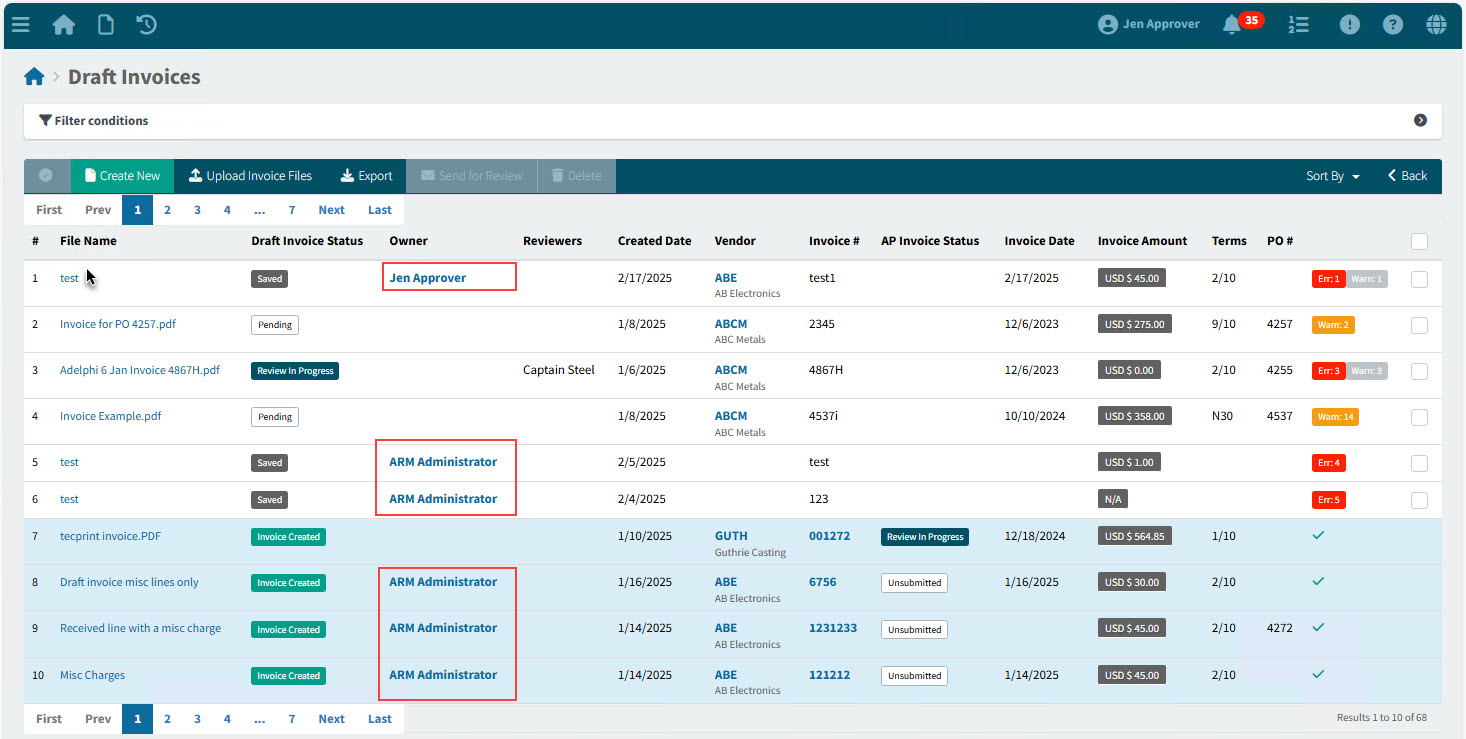
Task: Open the recent history icon
Action: point(147,25)
